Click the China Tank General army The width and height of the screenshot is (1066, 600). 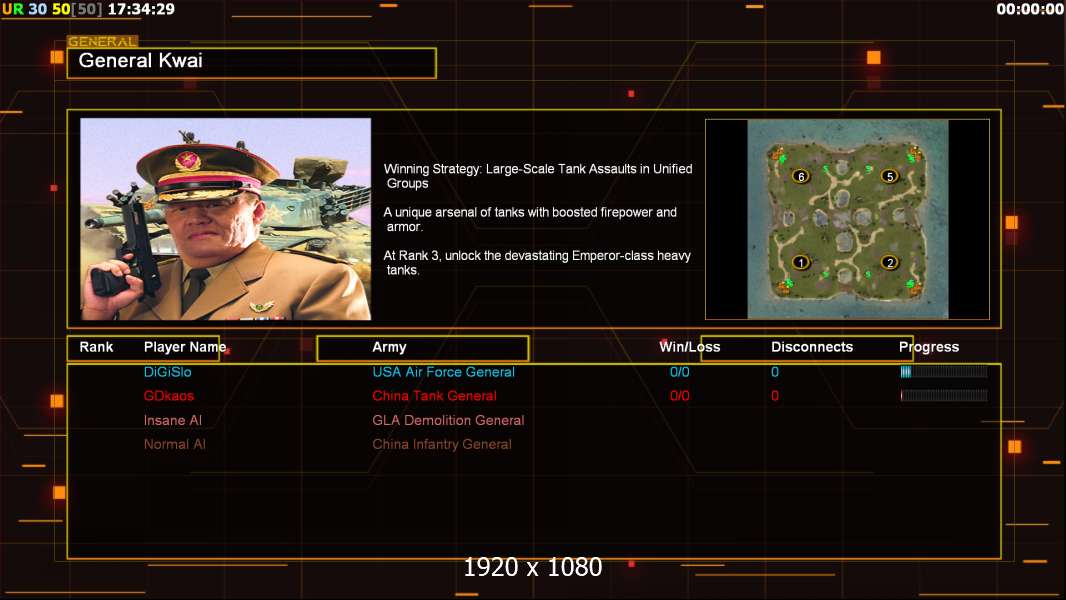point(434,395)
